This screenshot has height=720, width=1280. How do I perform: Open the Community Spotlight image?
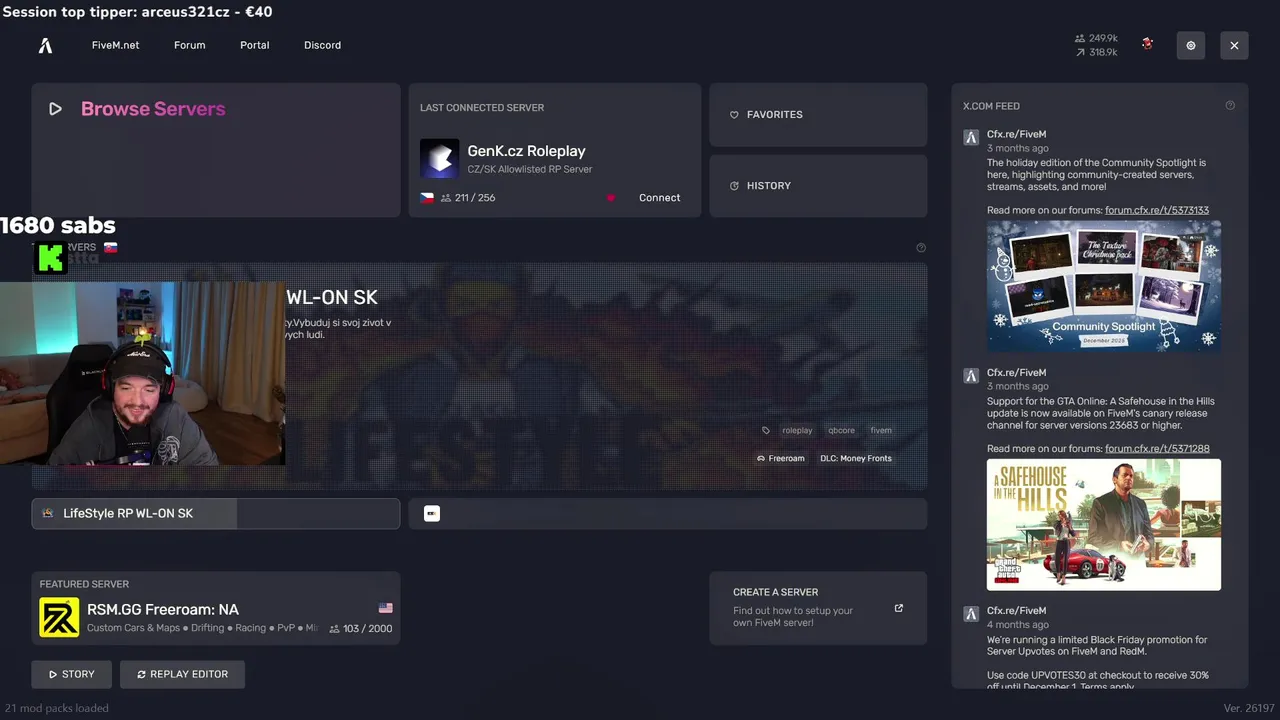pos(1104,286)
